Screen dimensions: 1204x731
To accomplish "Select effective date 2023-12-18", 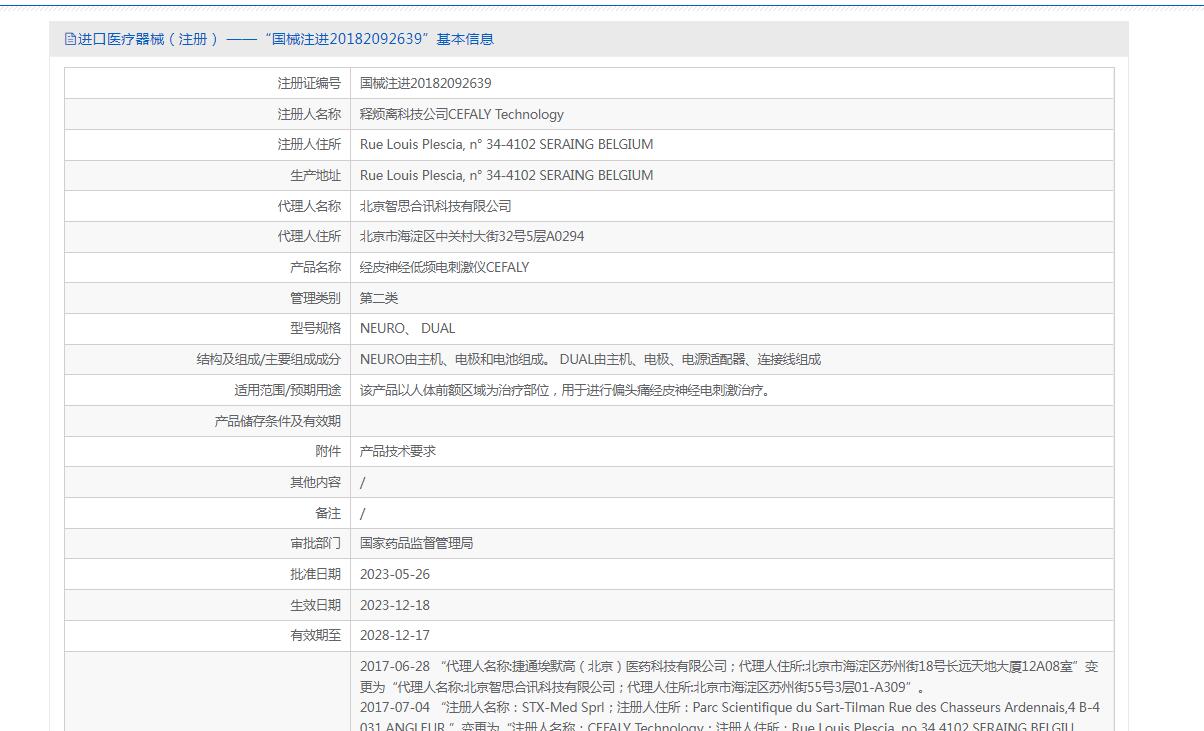I will click(x=395, y=605).
